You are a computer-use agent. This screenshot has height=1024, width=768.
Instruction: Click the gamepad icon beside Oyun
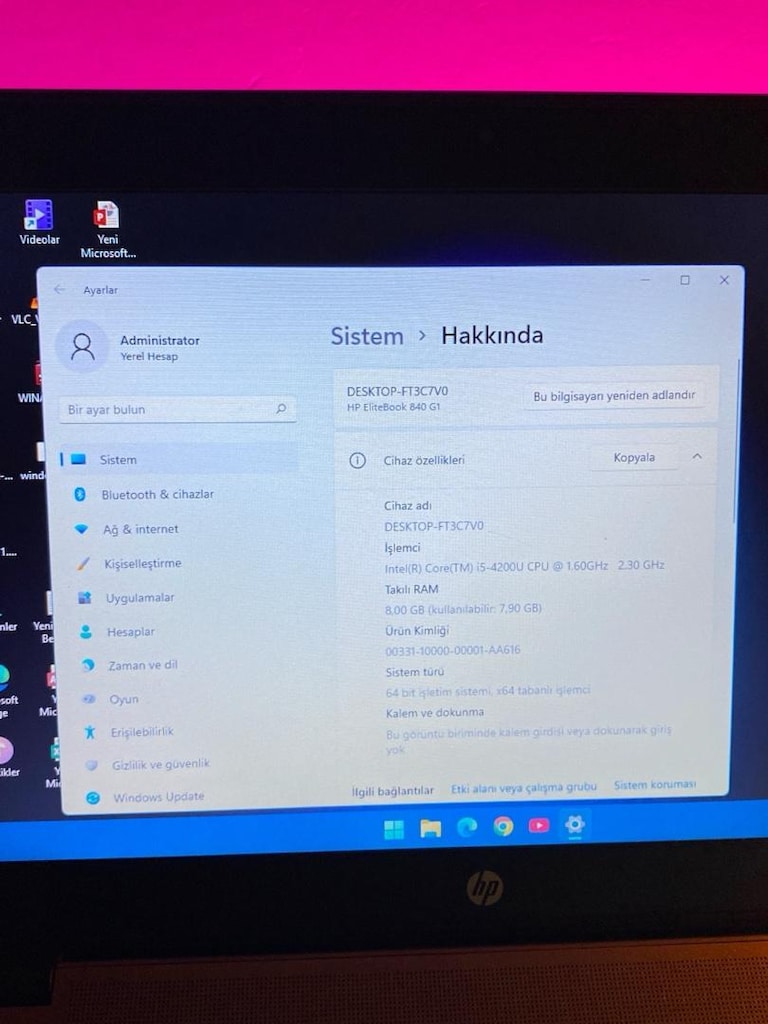pos(89,699)
